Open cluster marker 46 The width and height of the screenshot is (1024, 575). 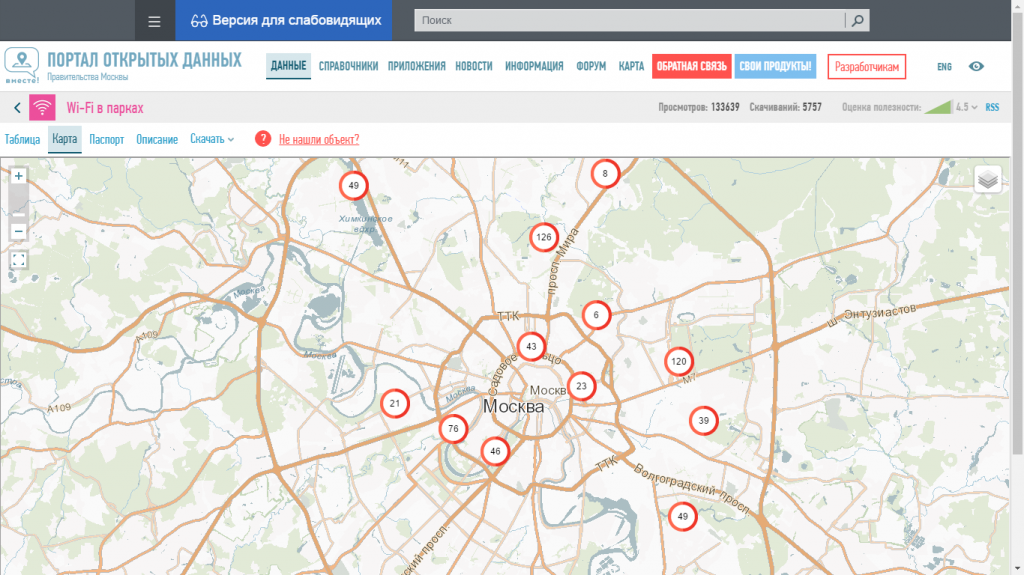pos(495,451)
